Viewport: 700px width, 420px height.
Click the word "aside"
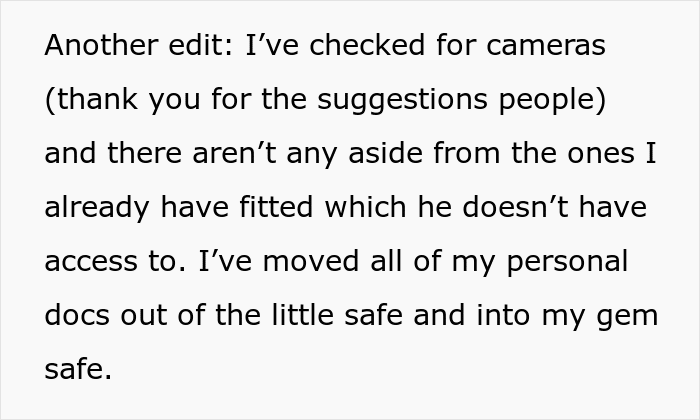385,153
